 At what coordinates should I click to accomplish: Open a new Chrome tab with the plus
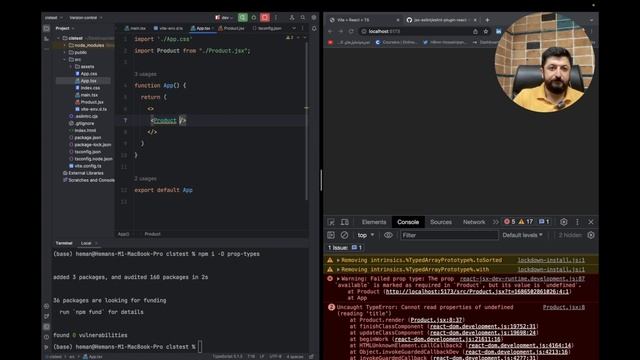click(x=487, y=20)
